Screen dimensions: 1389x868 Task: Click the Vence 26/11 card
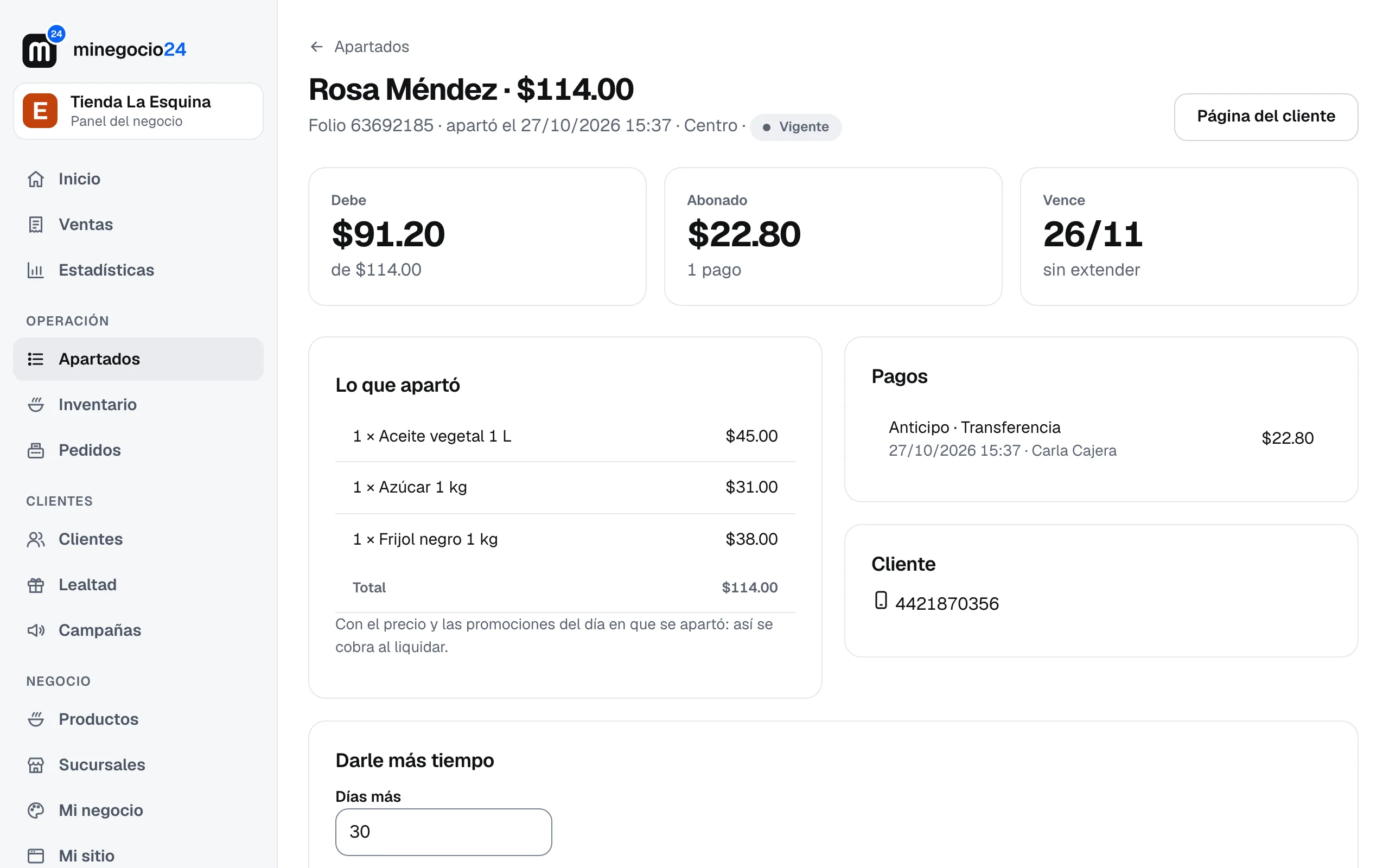pyautogui.click(x=1189, y=237)
